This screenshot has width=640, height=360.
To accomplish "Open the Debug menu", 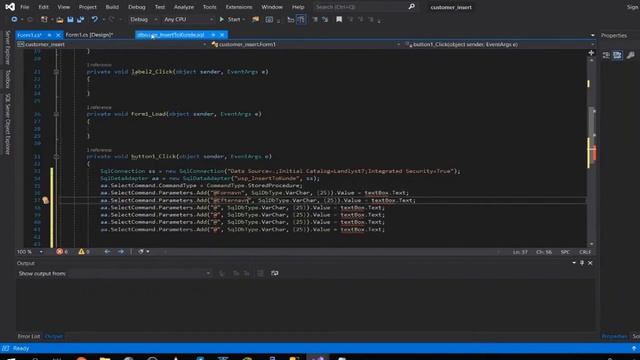I will pos(136,7).
